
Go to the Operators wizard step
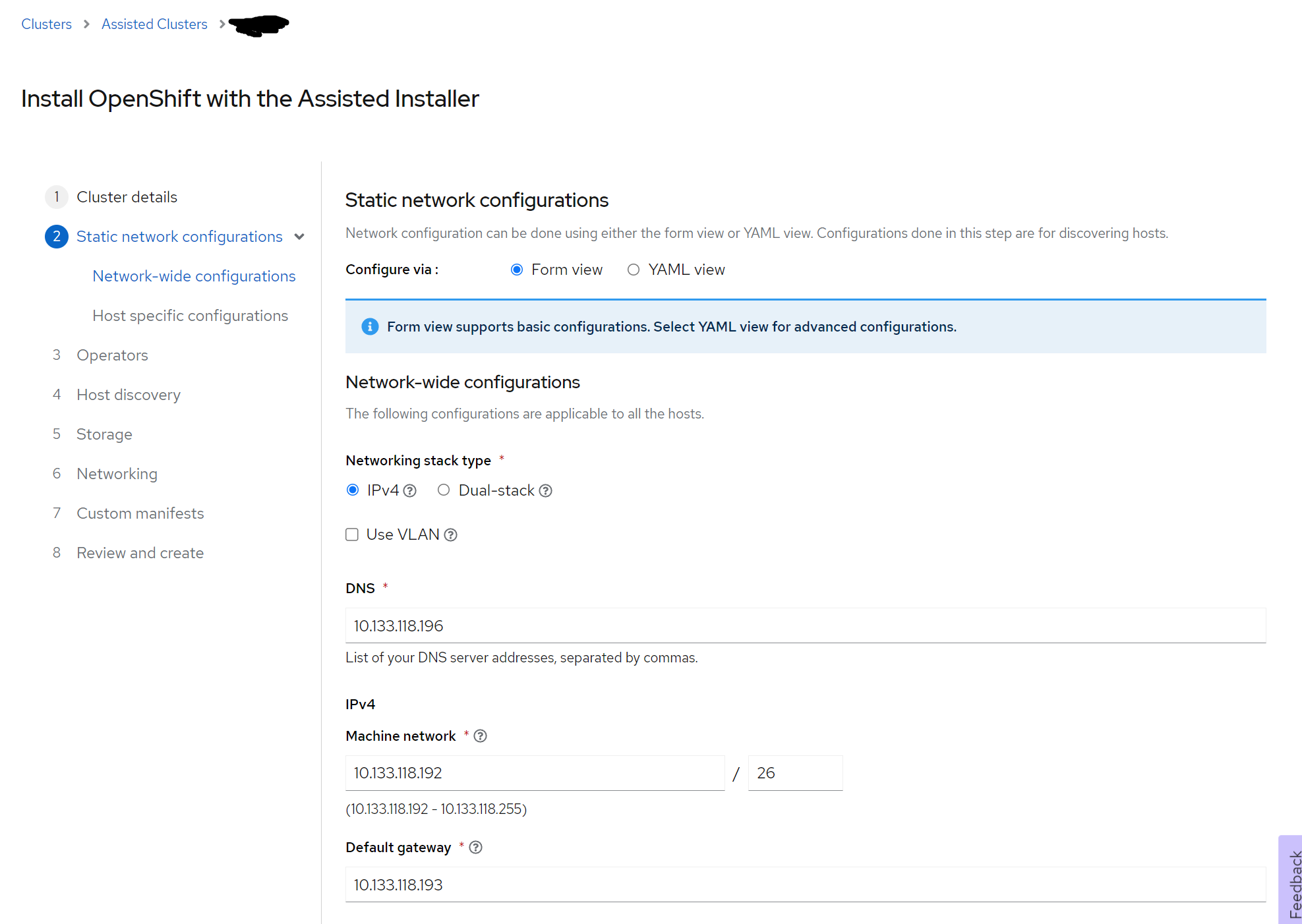click(x=112, y=355)
